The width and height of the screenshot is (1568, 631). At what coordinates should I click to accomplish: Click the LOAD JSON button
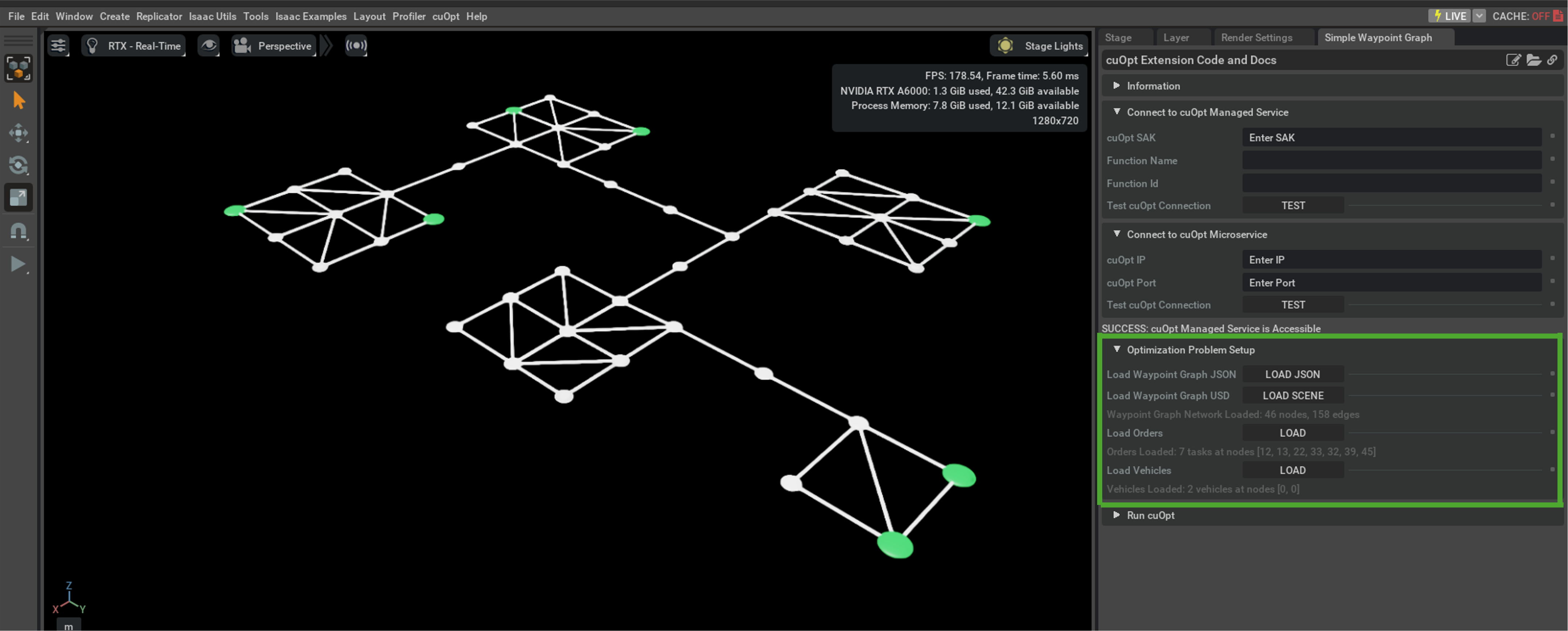1292,374
